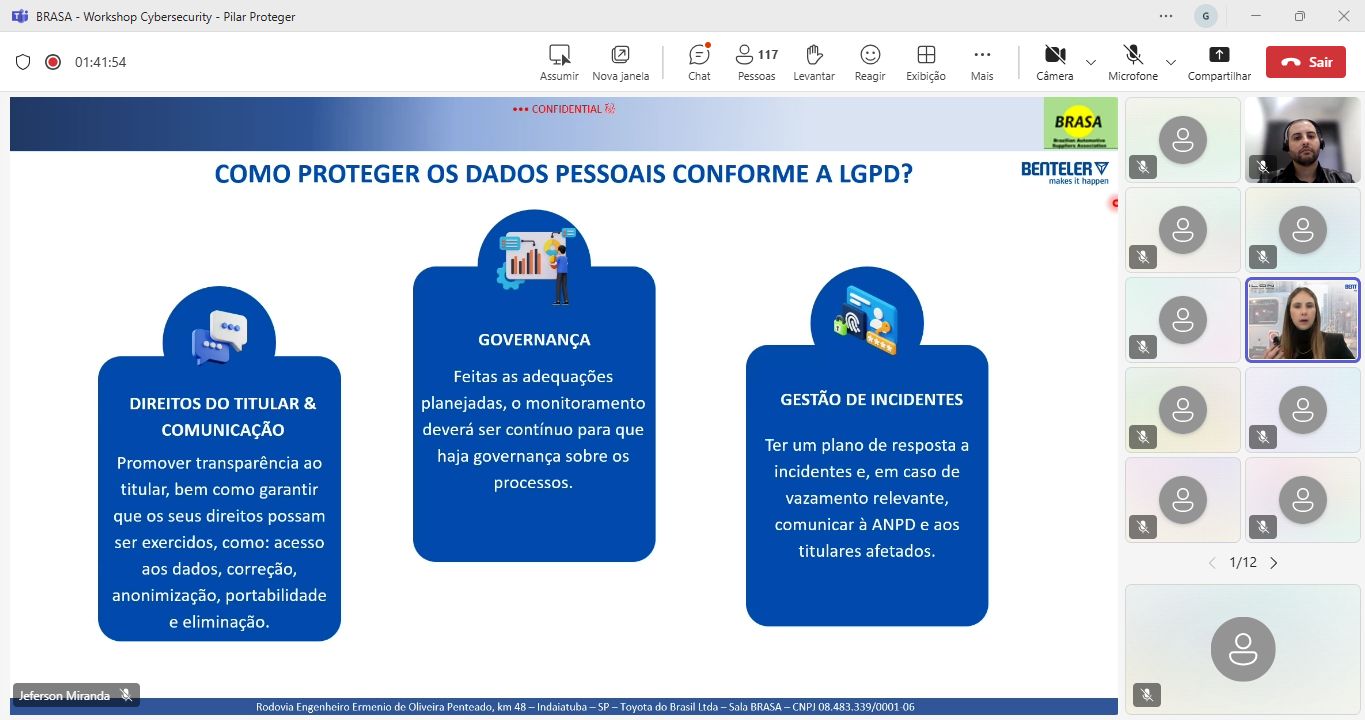This screenshot has width=1365, height=720.
Task: Click Compartilhar to share screen
Action: click(1219, 62)
